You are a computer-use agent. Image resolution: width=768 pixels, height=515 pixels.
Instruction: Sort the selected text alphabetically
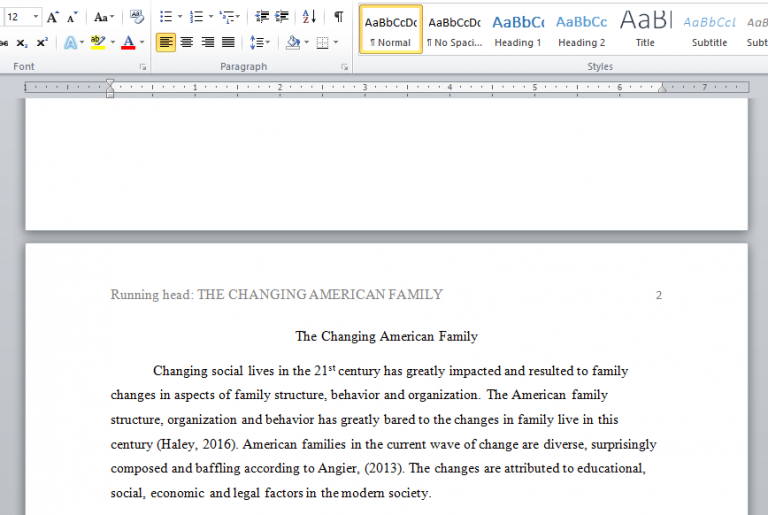(x=309, y=17)
